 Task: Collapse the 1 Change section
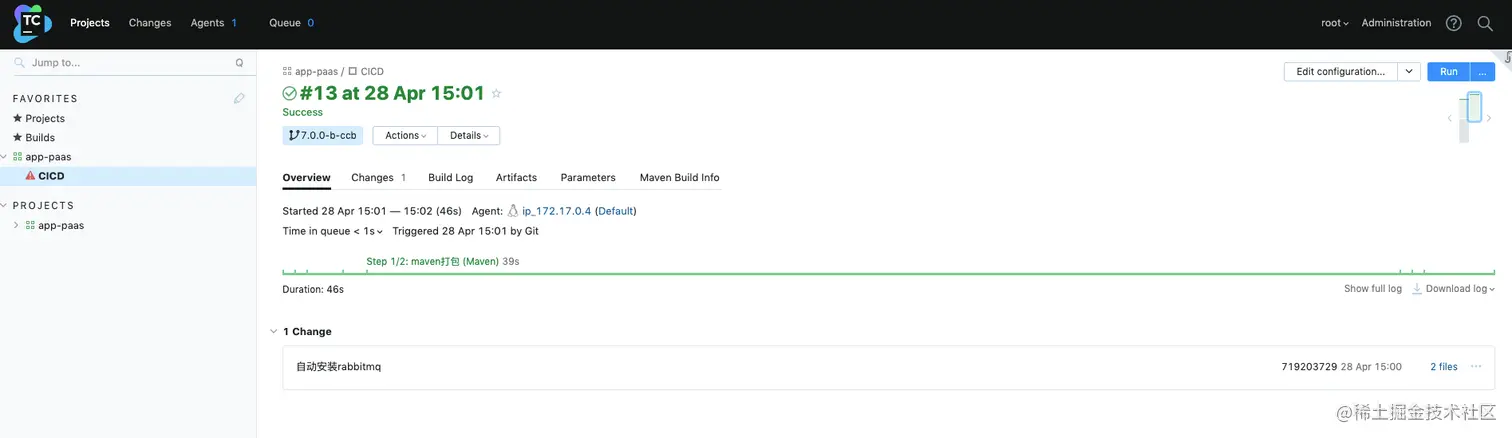pos(274,331)
